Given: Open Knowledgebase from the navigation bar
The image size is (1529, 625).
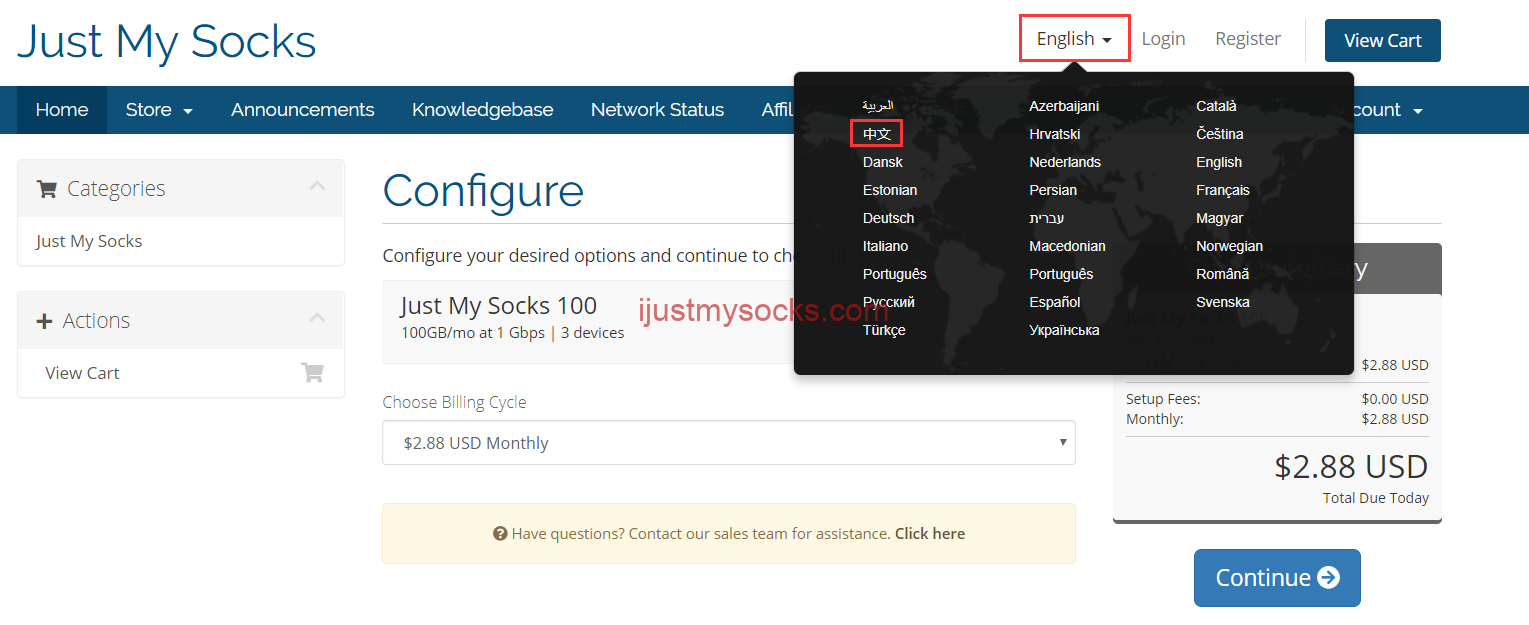Looking at the screenshot, I should [x=483, y=110].
